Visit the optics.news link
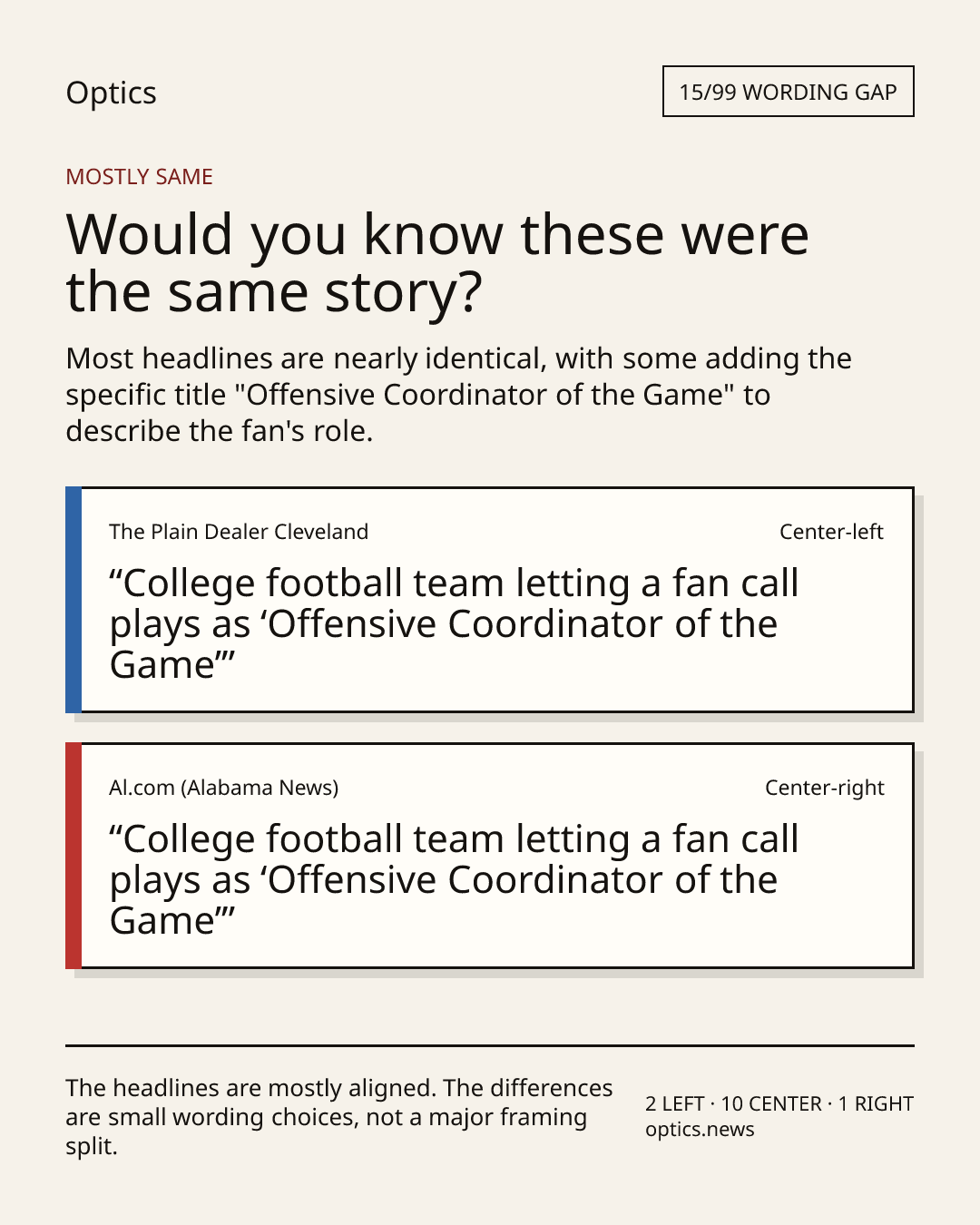Viewport: 980px width, 1225px height. pyautogui.click(x=700, y=1130)
